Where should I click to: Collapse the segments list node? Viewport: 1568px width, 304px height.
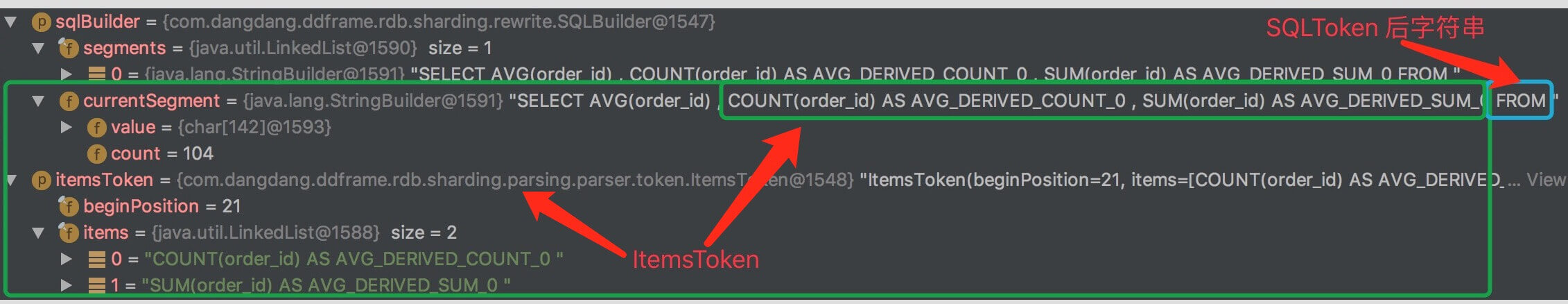(38, 49)
